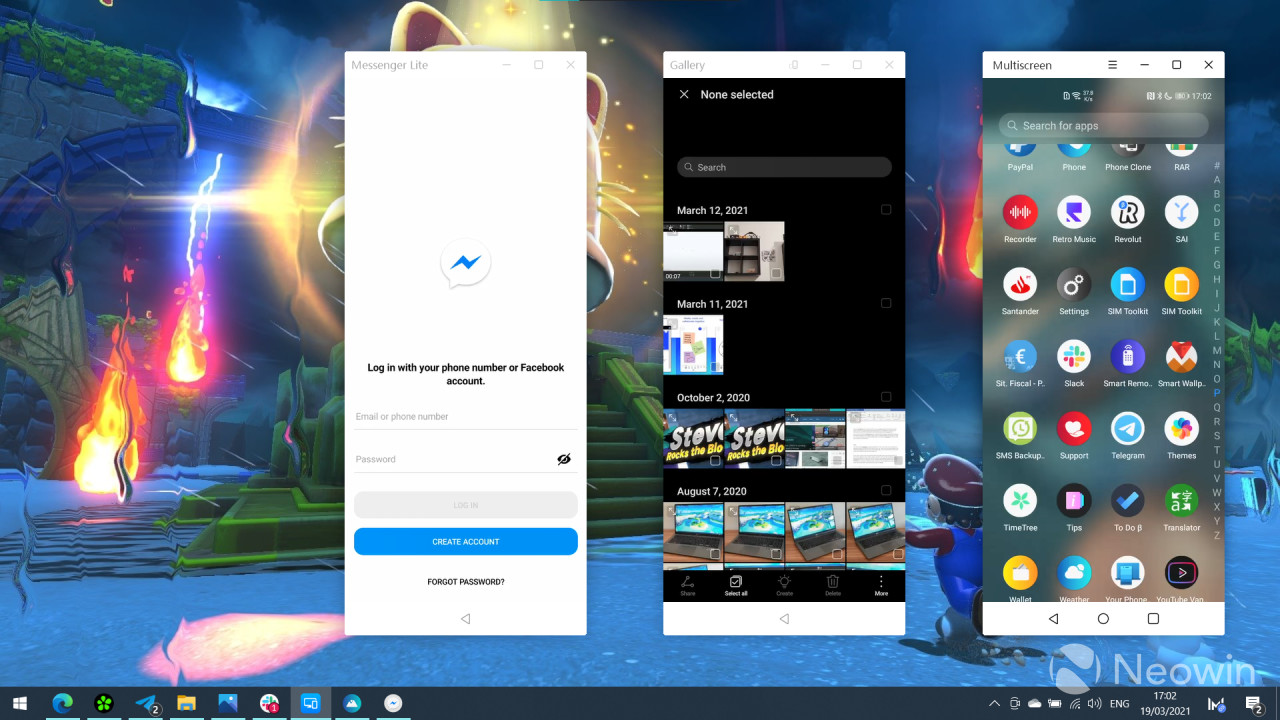Image resolution: width=1280 pixels, height=720 pixels.
Task: Open the first Steve thumbnail from October 2
Action: click(x=693, y=438)
